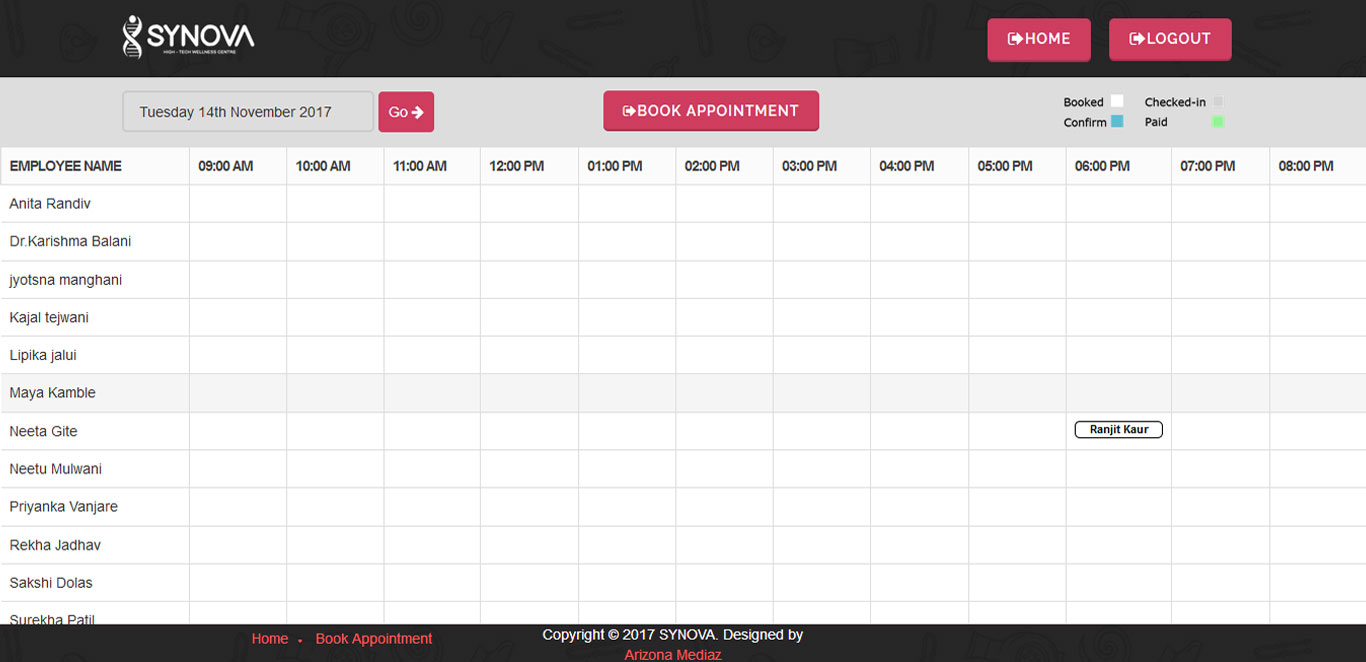Click the 06:00 PM column header

[x=1102, y=166]
